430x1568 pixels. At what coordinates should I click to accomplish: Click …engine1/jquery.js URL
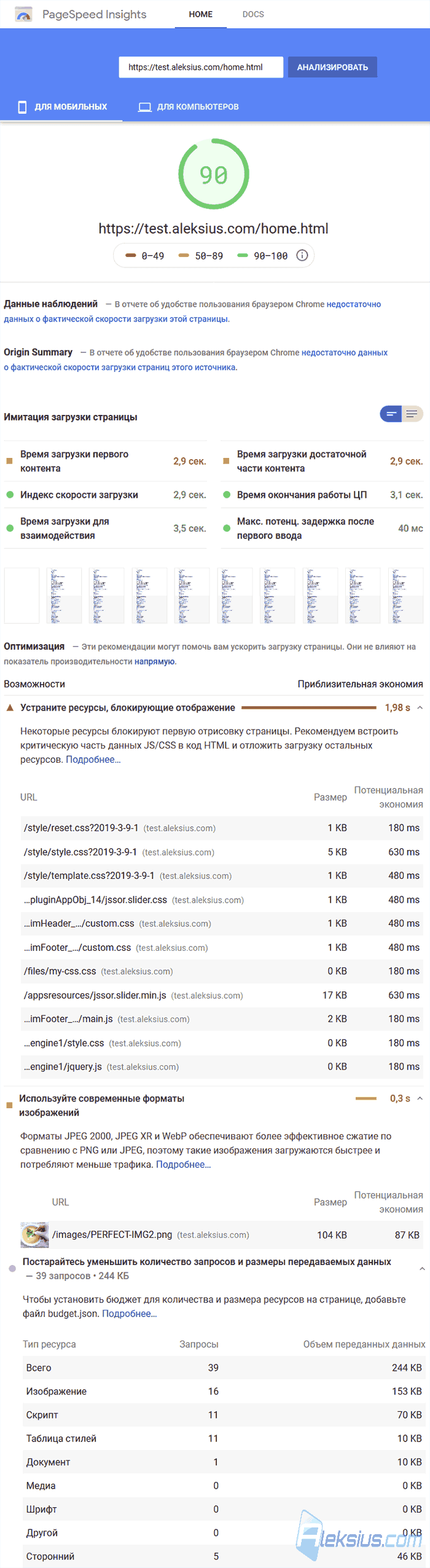coord(63,1066)
